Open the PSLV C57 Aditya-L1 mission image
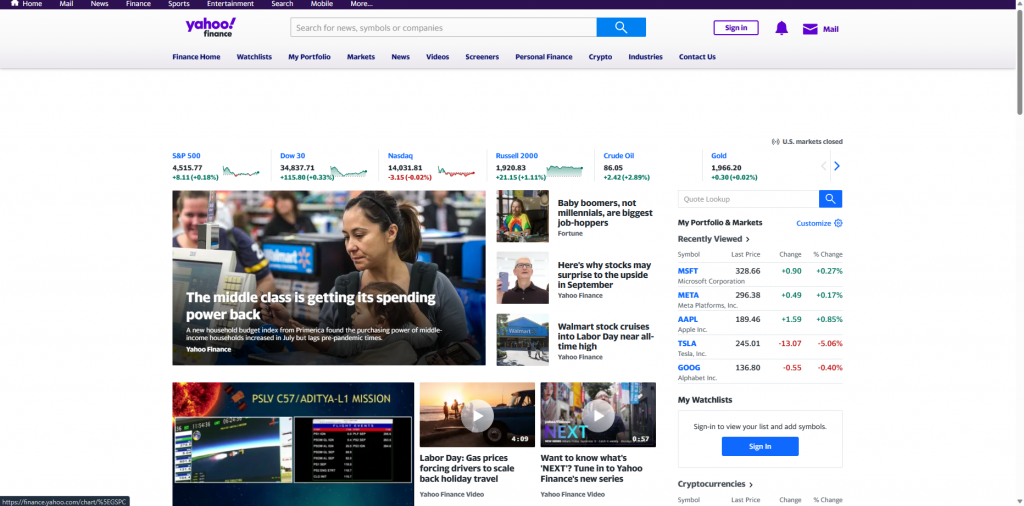This screenshot has height=506, width=1024. click(x=293, y=444)
